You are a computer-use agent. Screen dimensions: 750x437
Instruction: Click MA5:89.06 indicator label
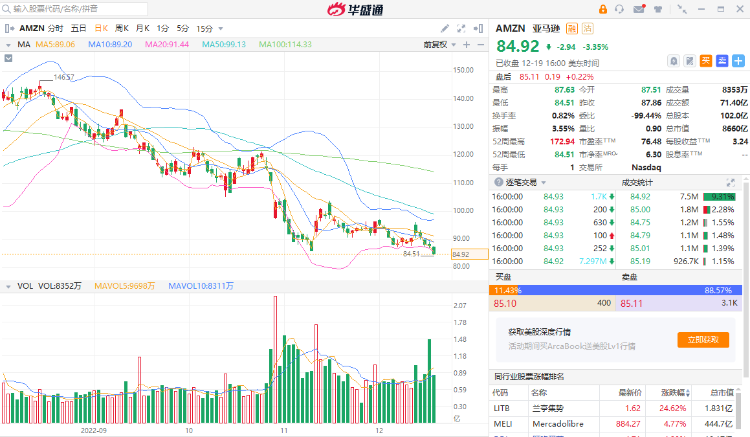55,44
